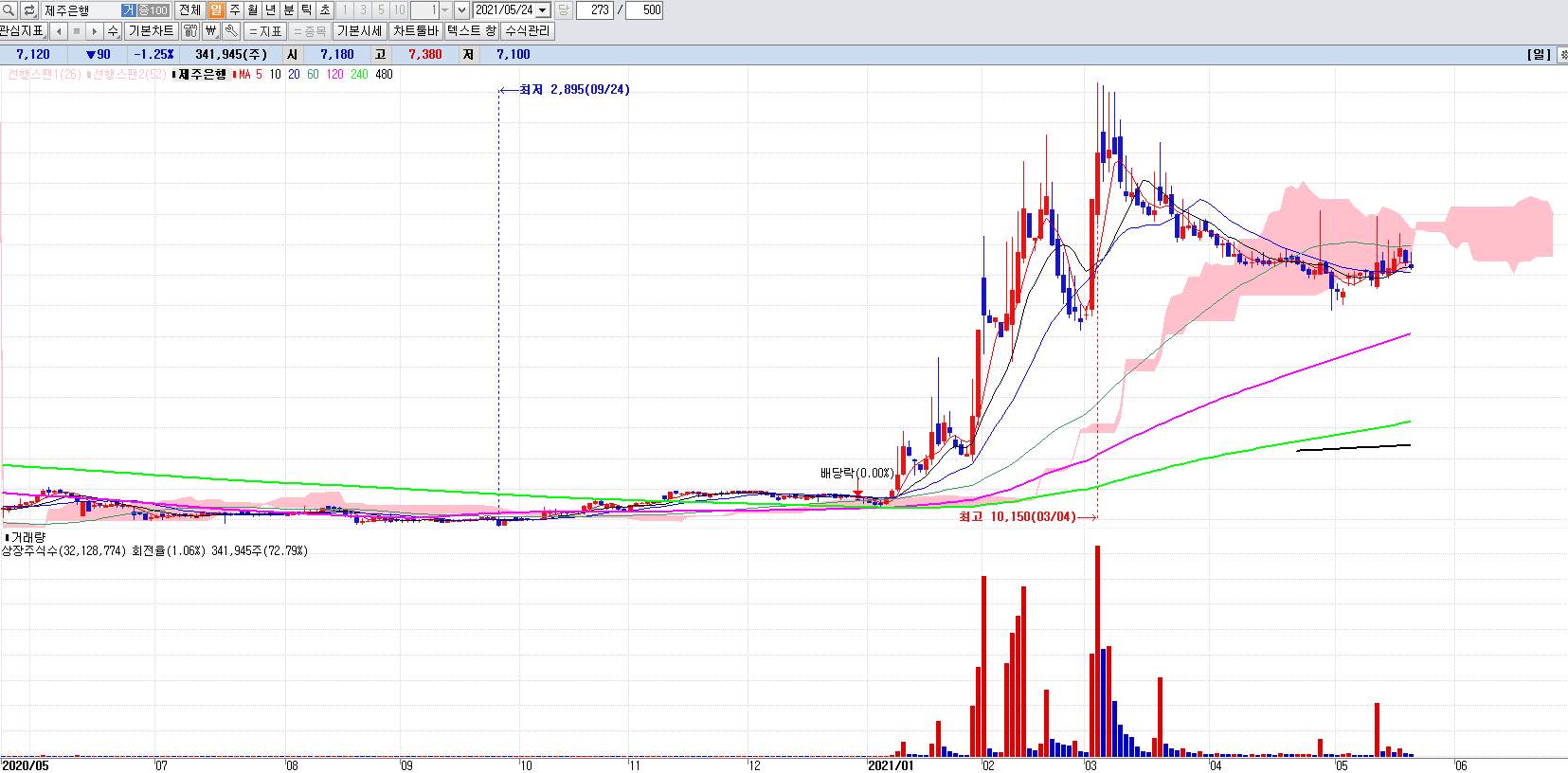Image resolution: width=1568 pixels, height=773 pixels.
Task: Select interval preset 1
Action: pyautogui.click(x=345, y=10)
